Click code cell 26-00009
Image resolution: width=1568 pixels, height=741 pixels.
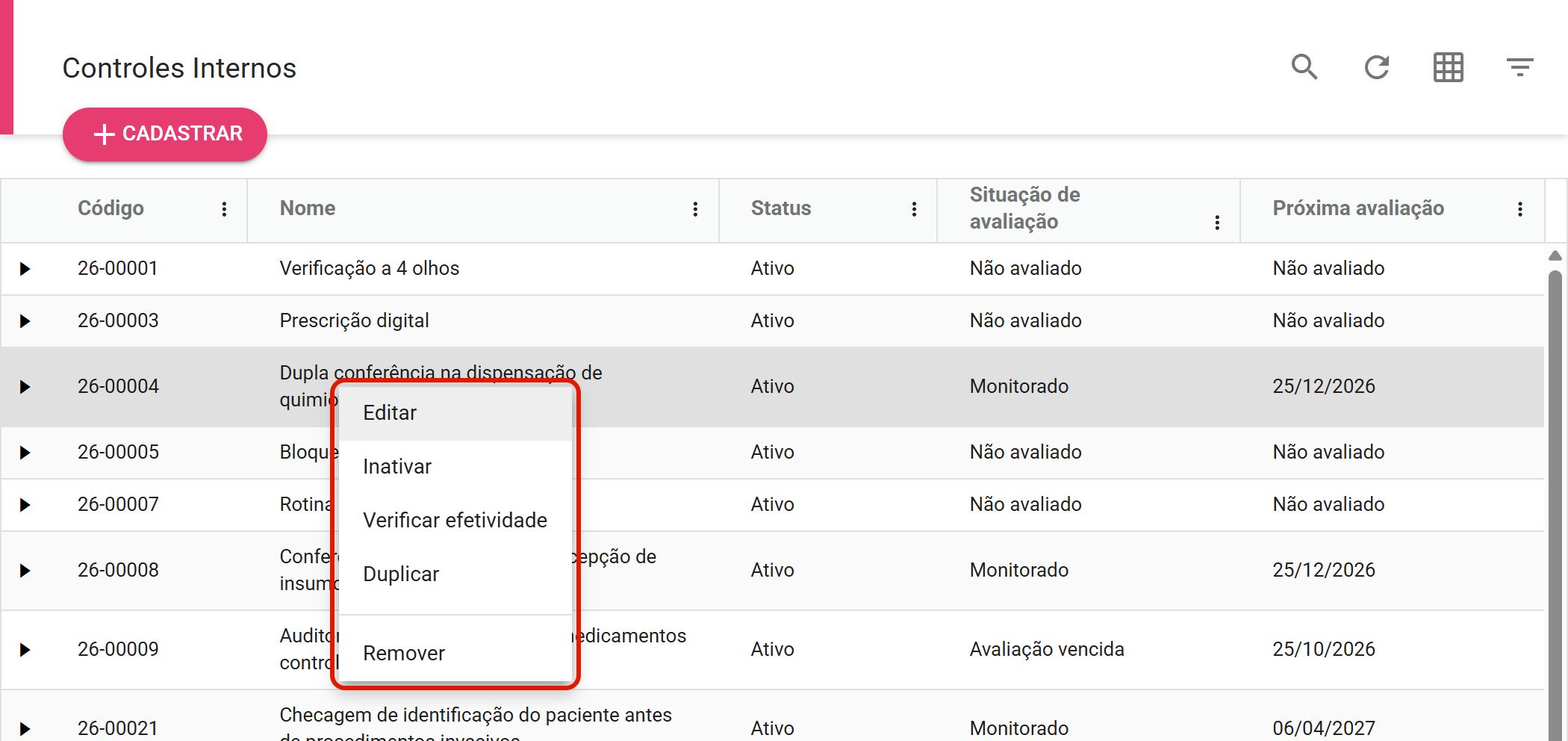[x=118, y=650]
